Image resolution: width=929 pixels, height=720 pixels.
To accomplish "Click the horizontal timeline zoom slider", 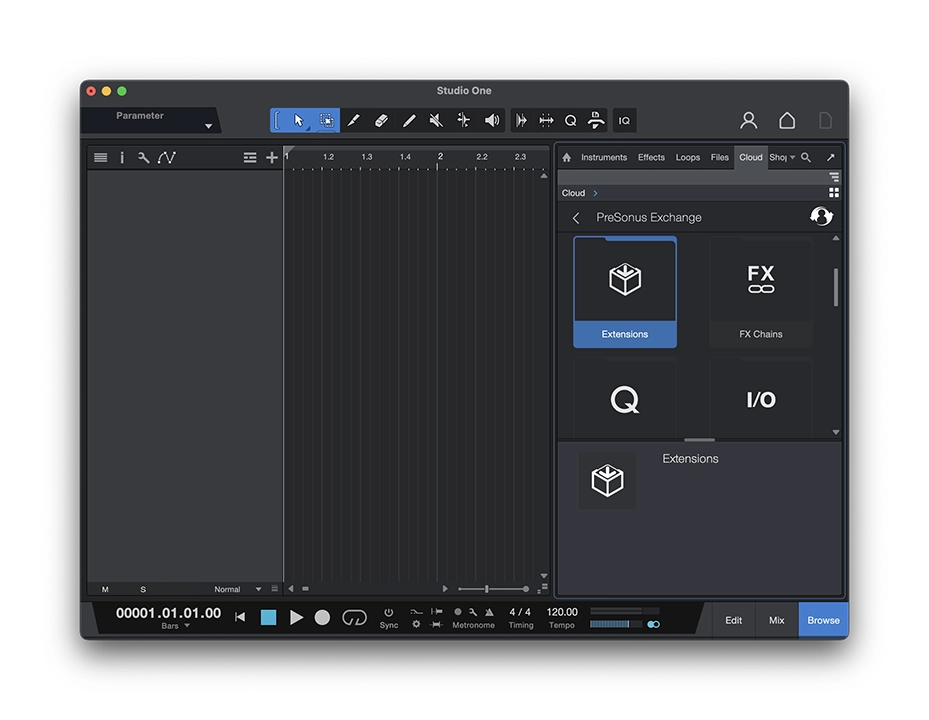I will [493, 589].
